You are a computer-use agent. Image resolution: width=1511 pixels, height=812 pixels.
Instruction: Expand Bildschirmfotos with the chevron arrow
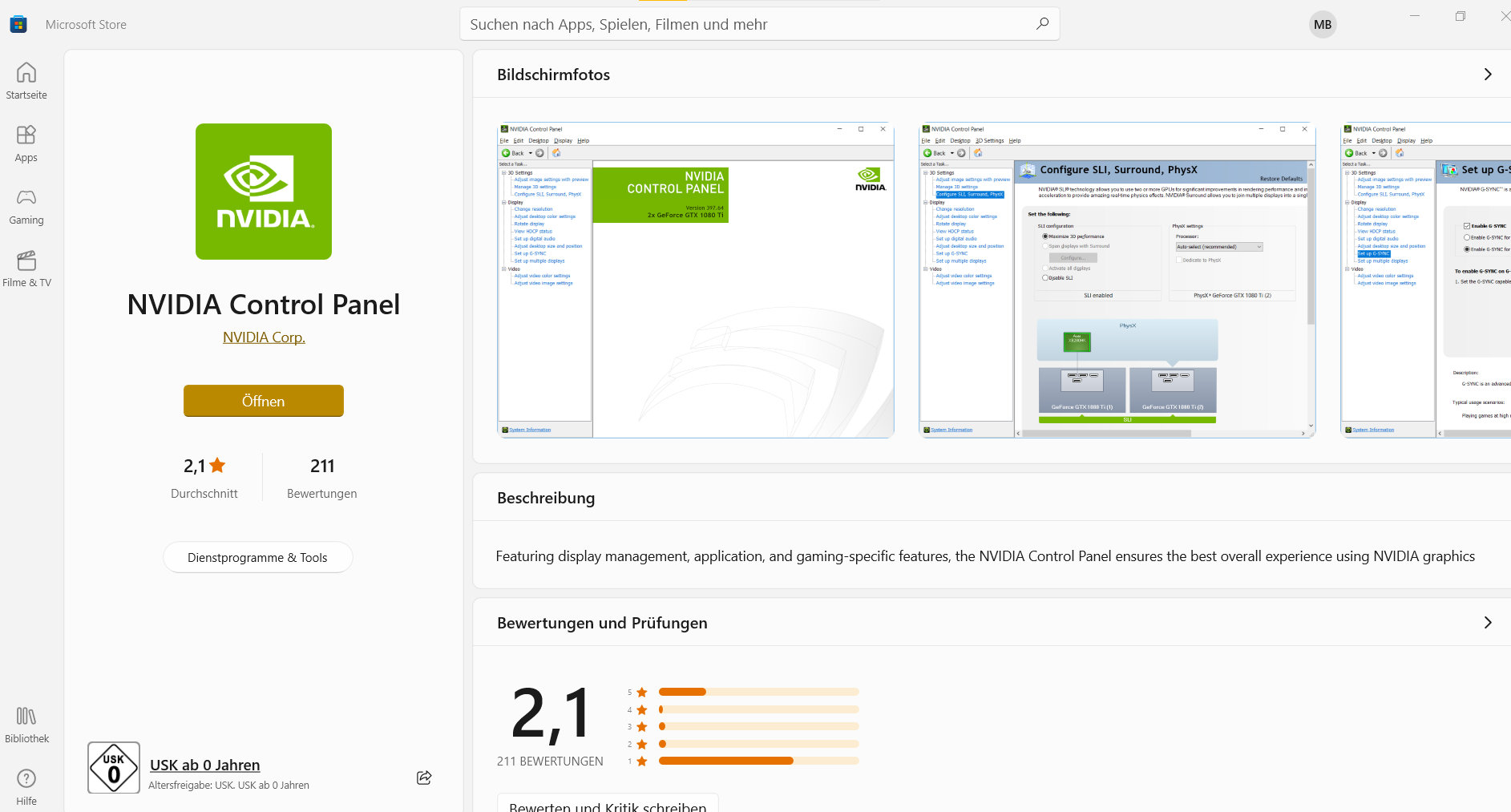coord(1488,75)
